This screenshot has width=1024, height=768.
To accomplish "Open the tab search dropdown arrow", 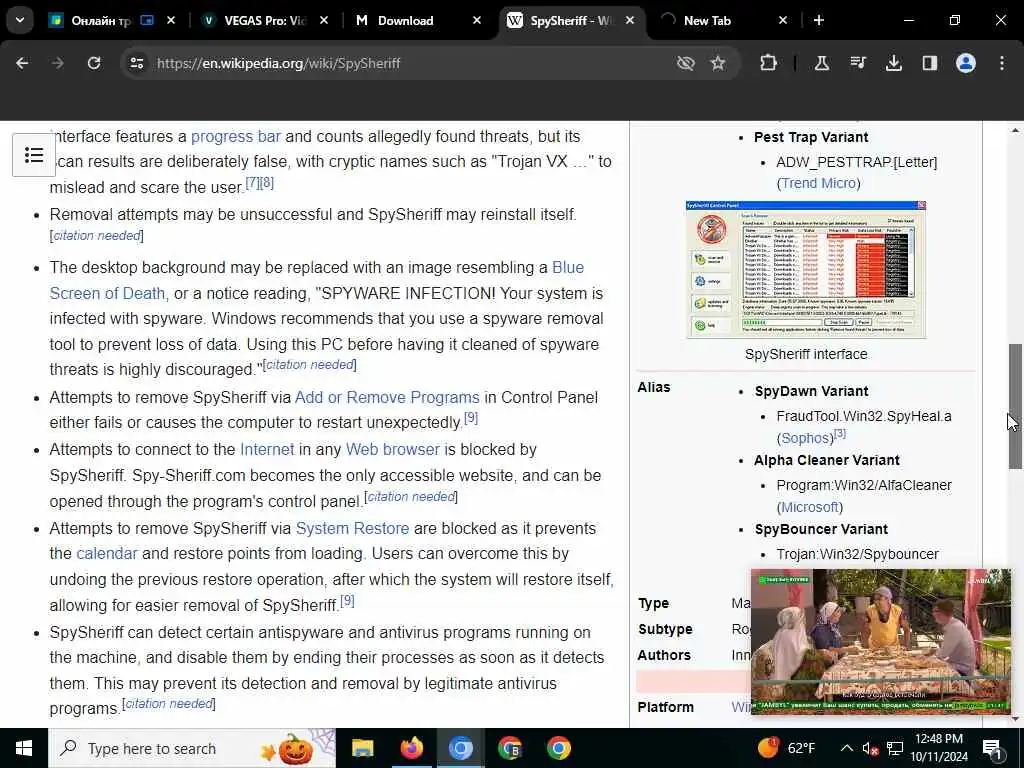I will [x=20, y=20].
